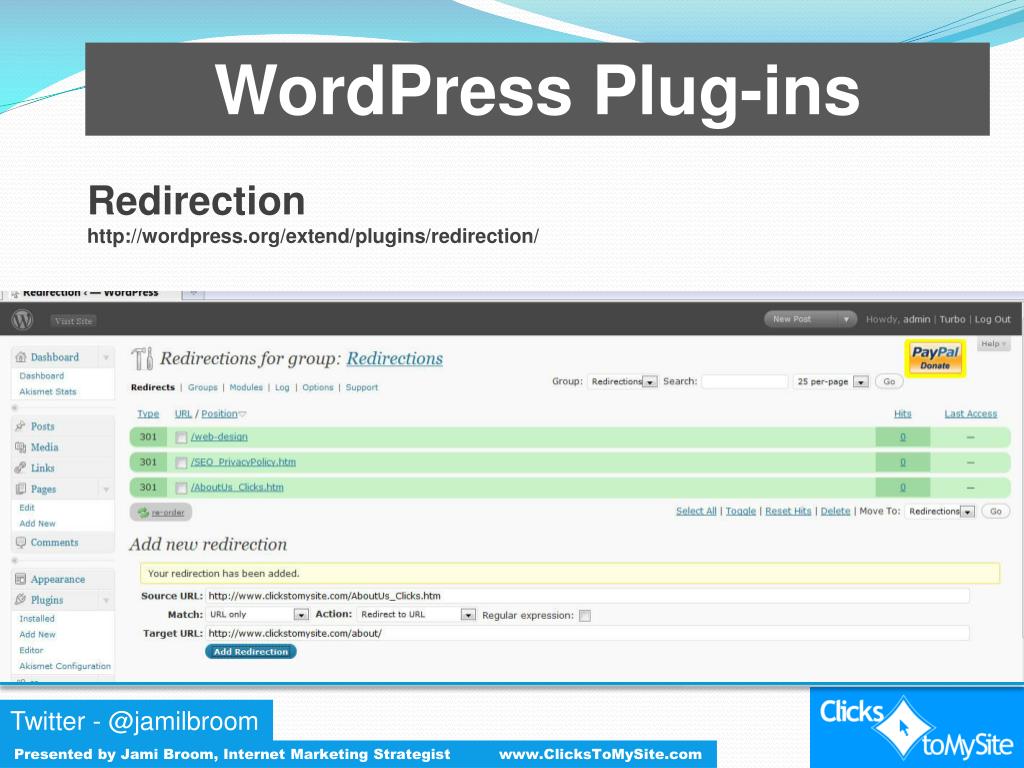Switch to the Groups tab

[202, 387]
